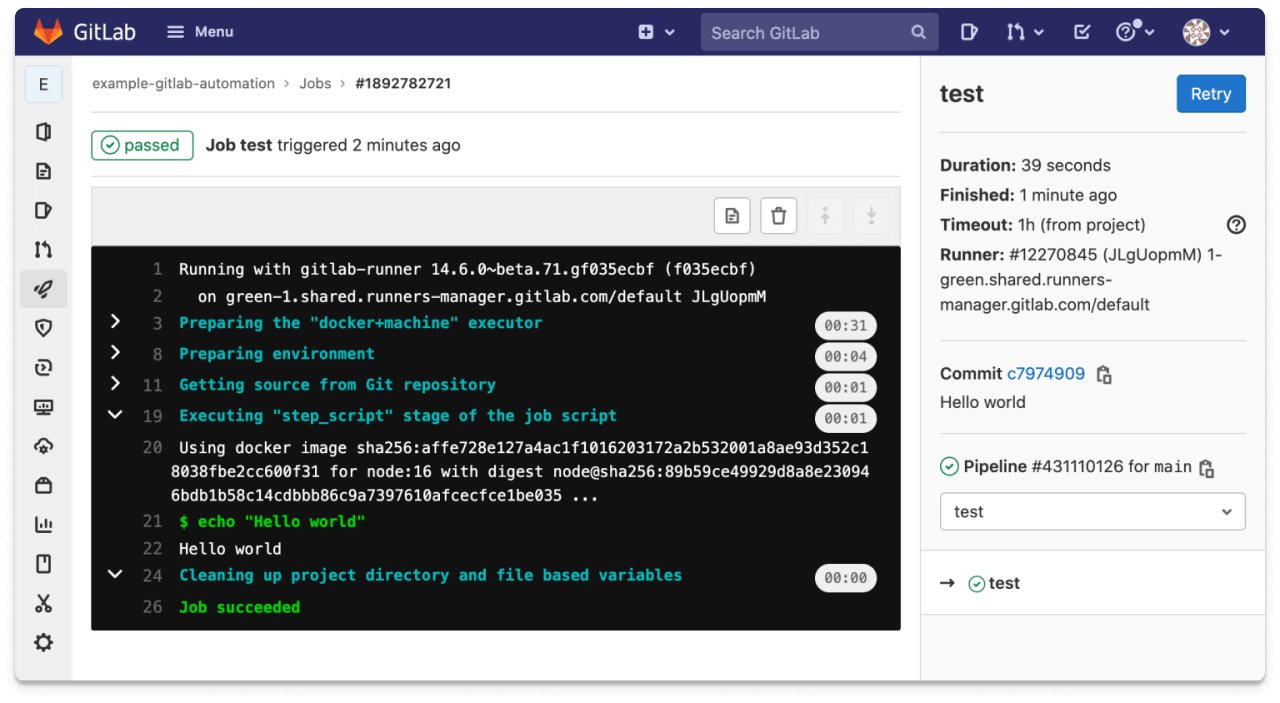Open Issues icon in left sidebar
Viewport: 1280px width, 703px height.
(x=43, y=210)
